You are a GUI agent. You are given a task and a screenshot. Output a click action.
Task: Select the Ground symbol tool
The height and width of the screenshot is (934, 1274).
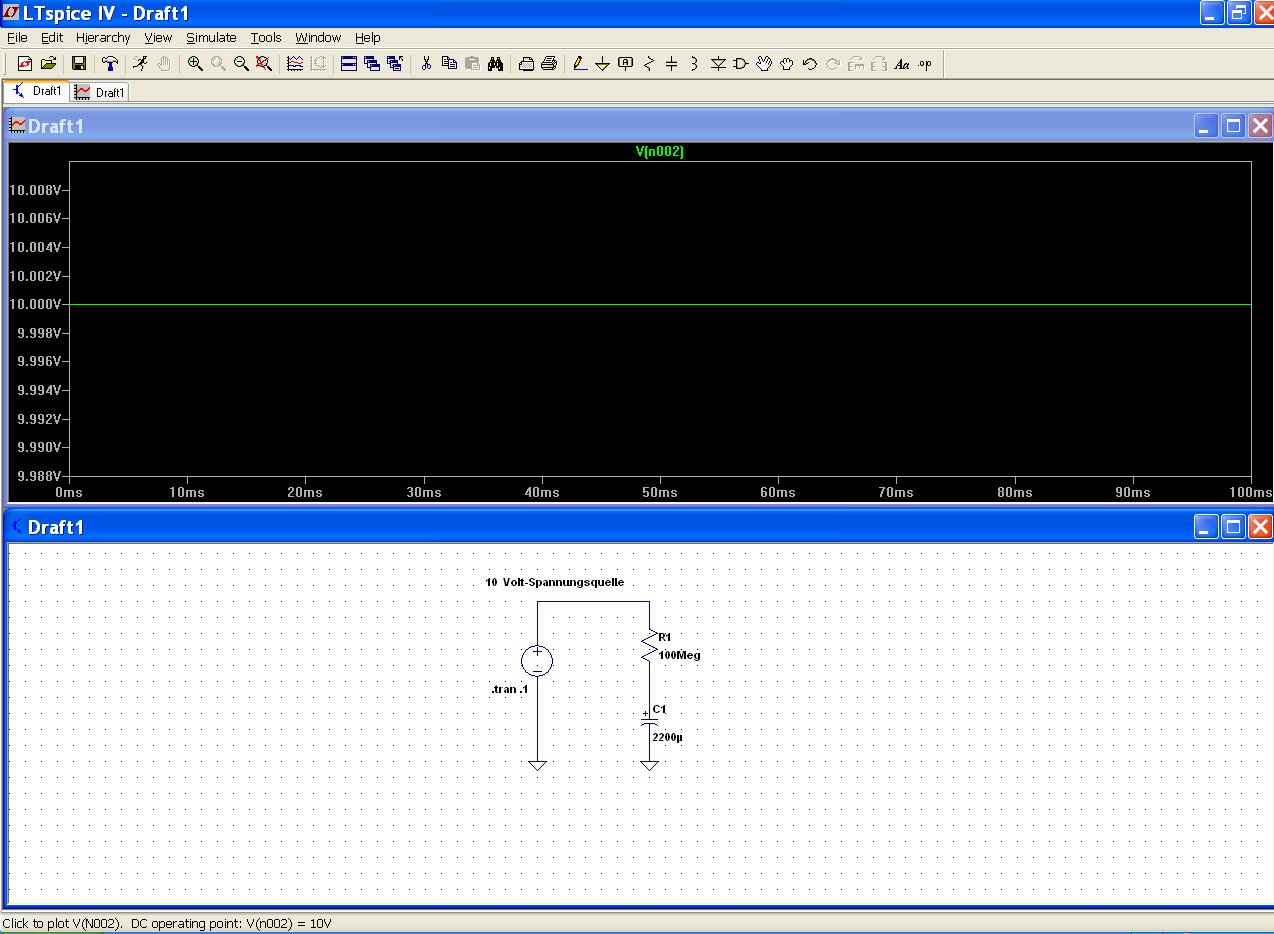602,64
